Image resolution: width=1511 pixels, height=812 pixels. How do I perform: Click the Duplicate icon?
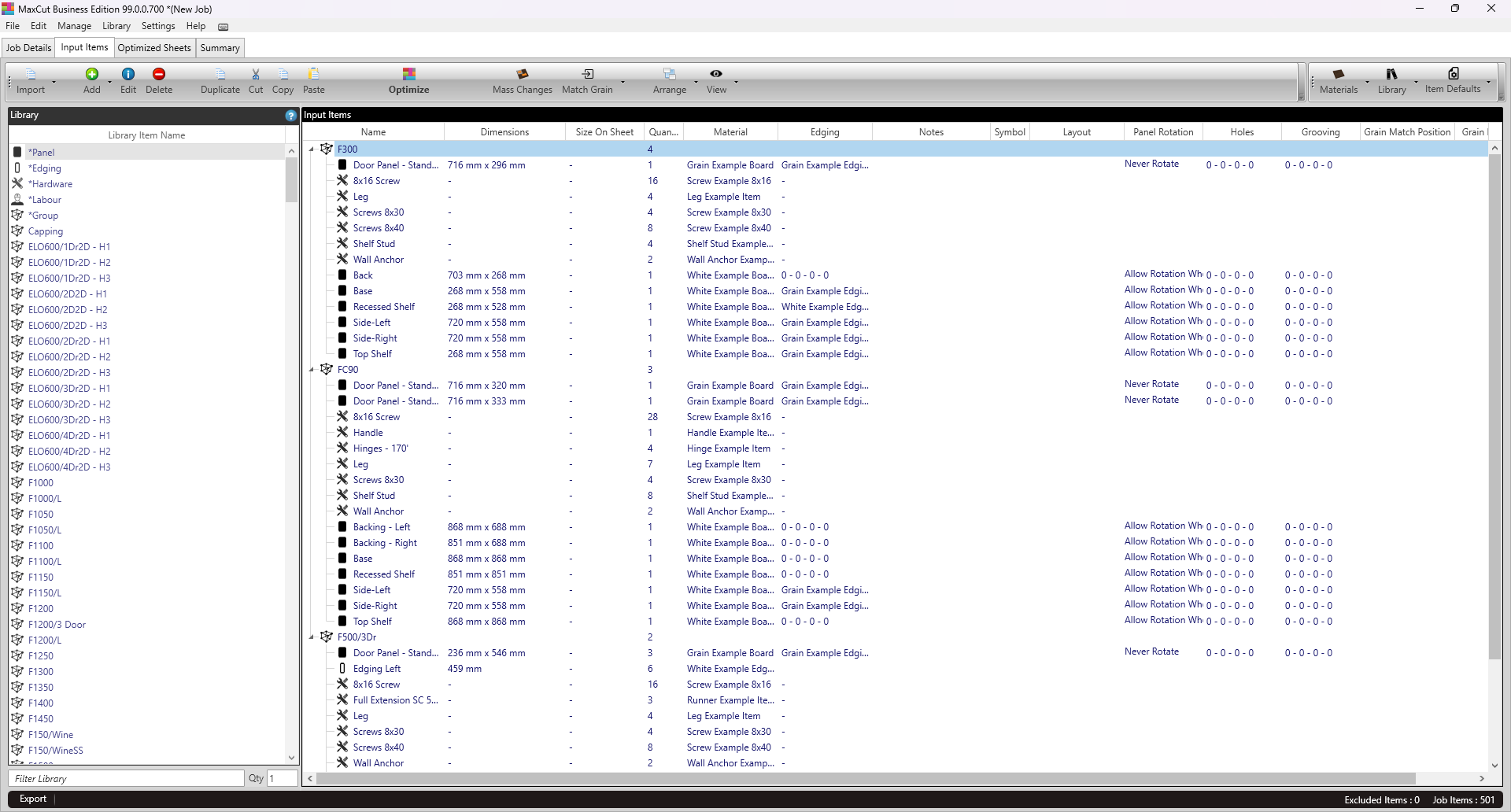click(x=220, y=74)
